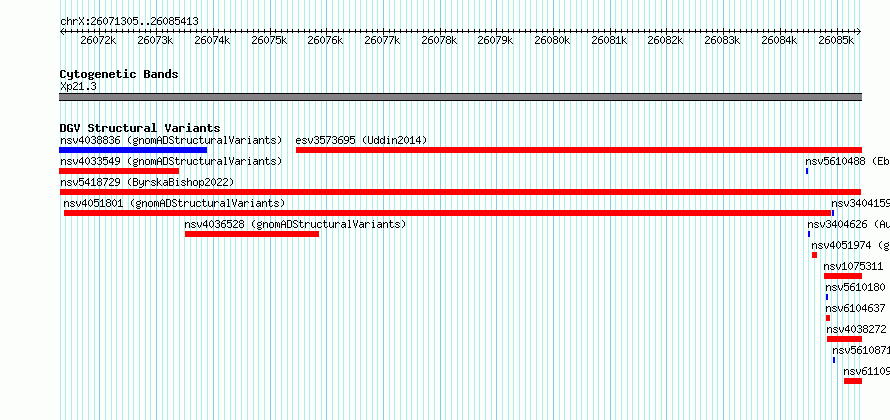This screenshot has width=890, height=420.
Task: Click the nsv4038836 gnomAD variant label
Action: (x=171, y=140)
